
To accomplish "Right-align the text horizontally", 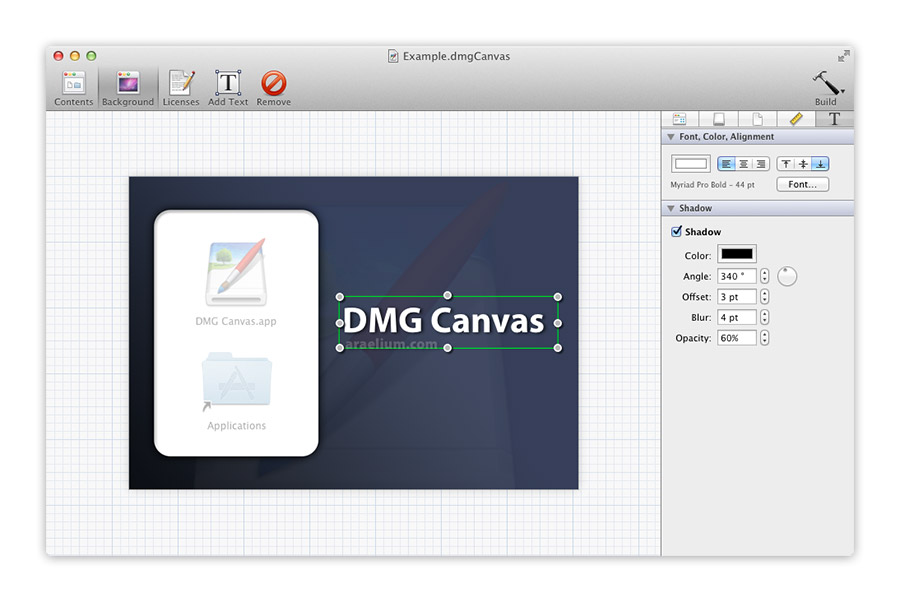I will coord(760,164).
